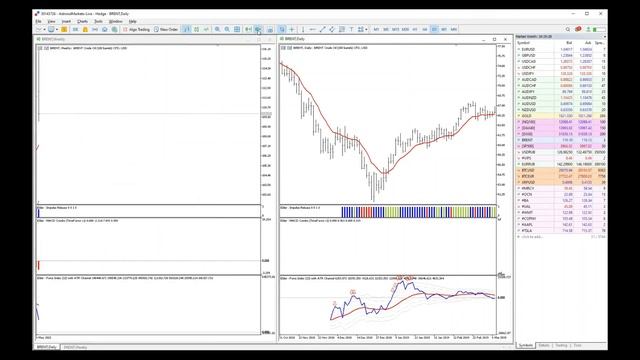Click the search magnifier icon at top right
The width and height of the screenshot is (640, 360).
pos(568,29)
